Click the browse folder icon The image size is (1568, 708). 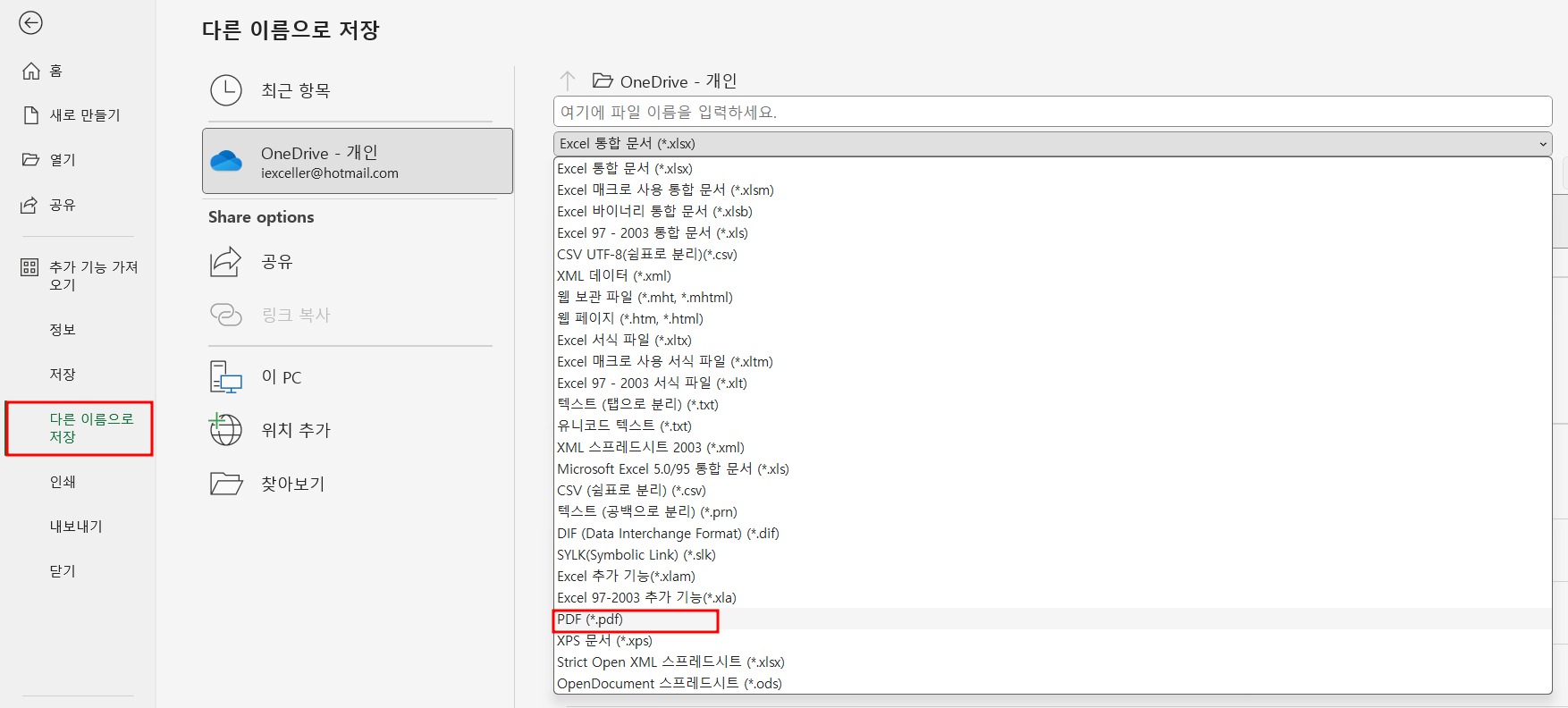[x=226, y=484]
